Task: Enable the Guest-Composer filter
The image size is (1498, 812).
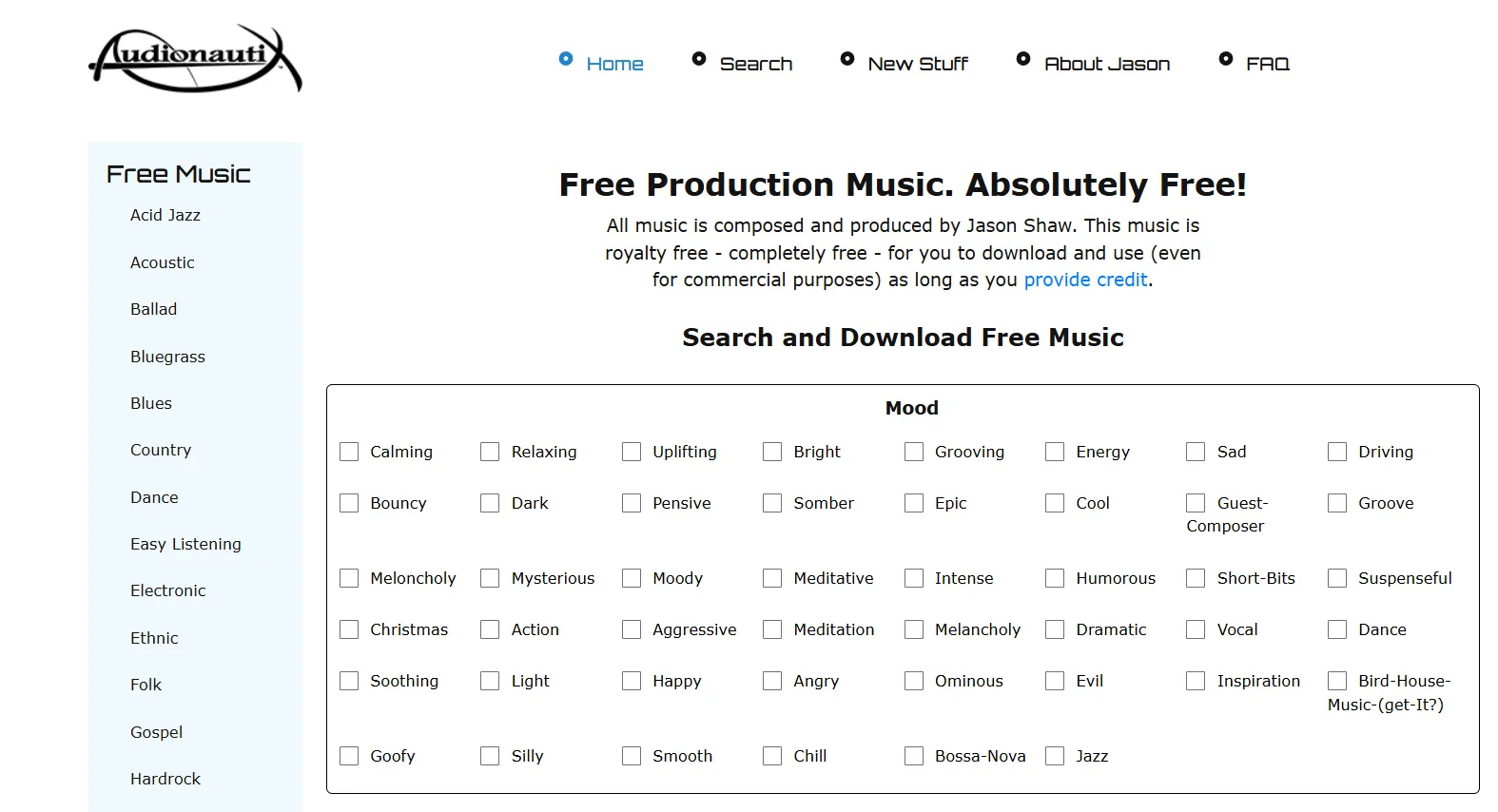Action: coord(1195,503)
